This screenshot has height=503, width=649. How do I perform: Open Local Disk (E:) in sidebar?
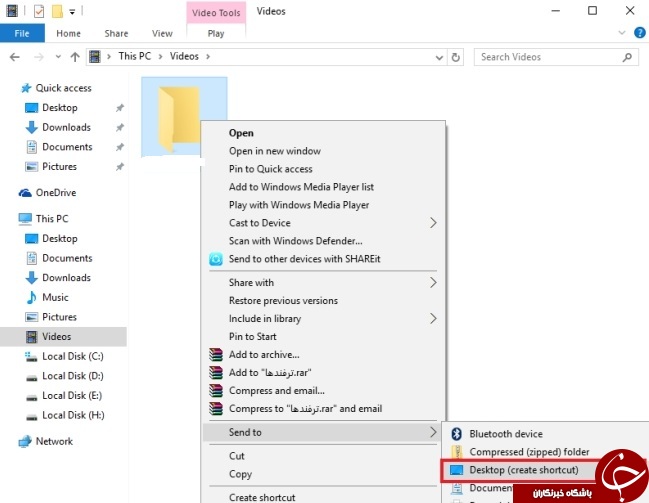pos(64,395)
